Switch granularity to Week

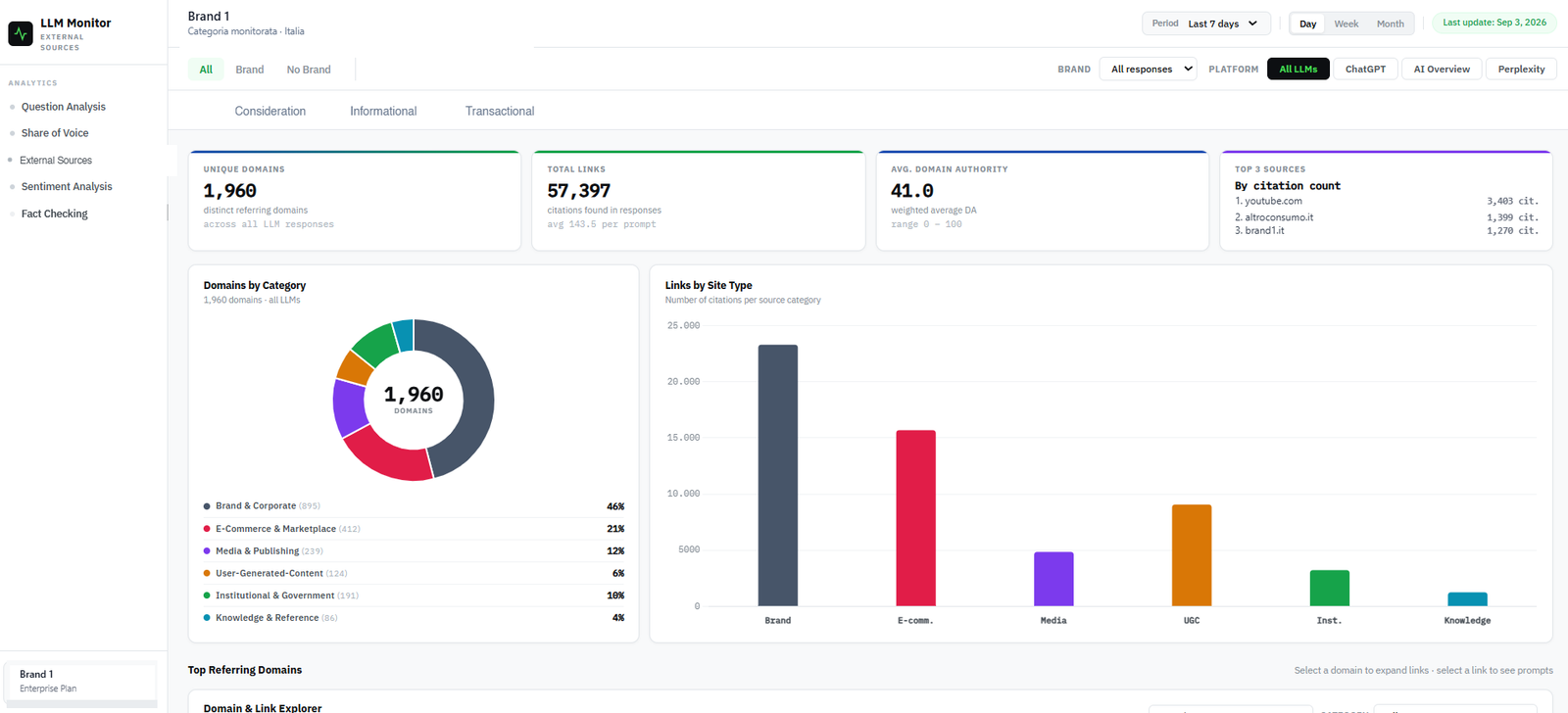tap(1346, 24)
